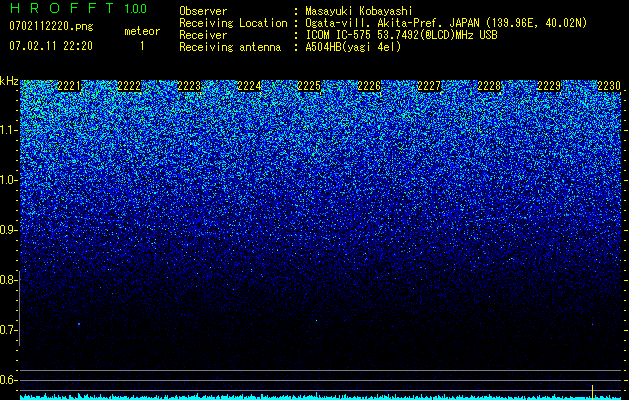Image resolution: width=629 pixels, height=400 pixels.
Task: Click the 0.9 kHz axis label
Action: coord(8,230)
